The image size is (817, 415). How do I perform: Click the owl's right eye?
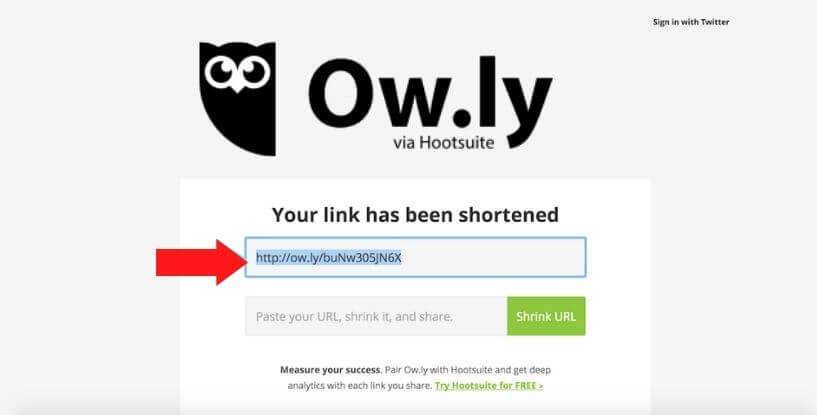254,71
